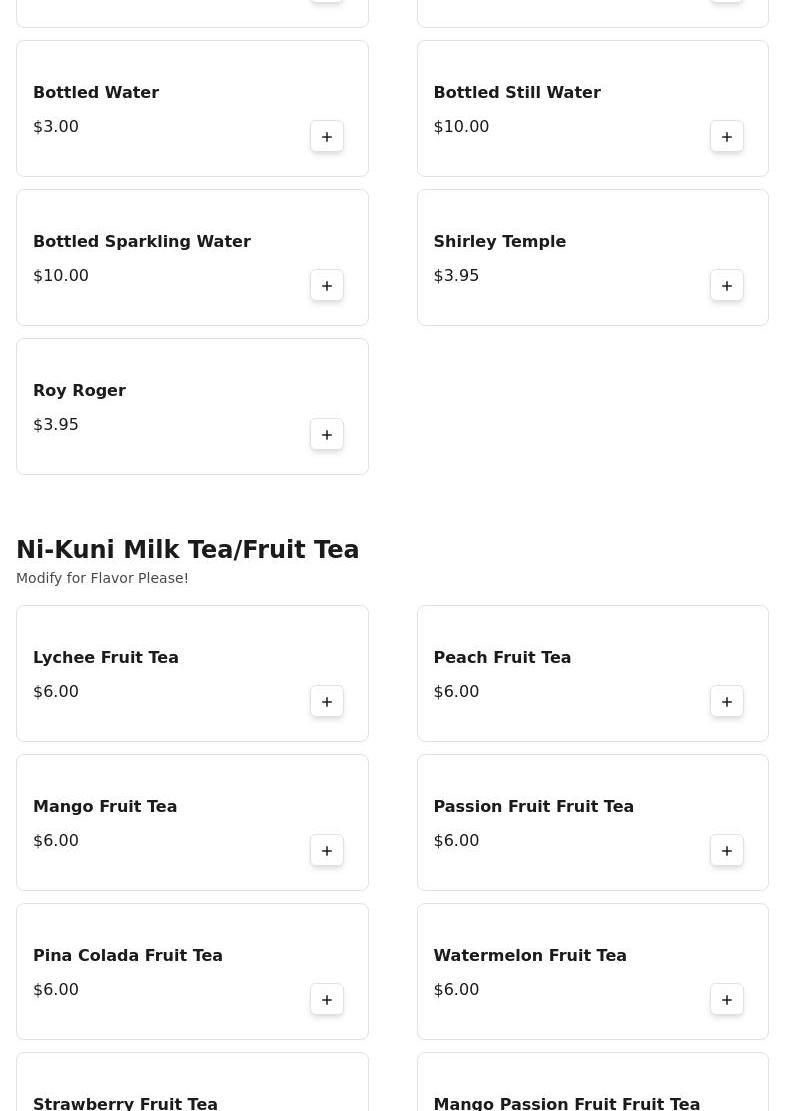
Task: Add Watermelon Fruit Tea to order
Action: click(x=727, y=1000)
